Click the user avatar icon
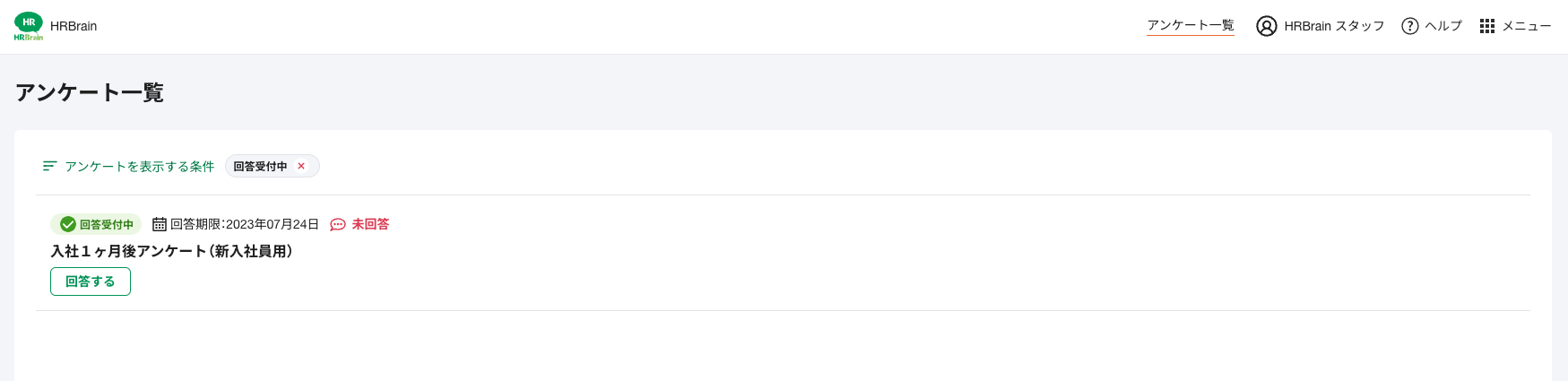The image size is (1568, 381). [1266, 26]
